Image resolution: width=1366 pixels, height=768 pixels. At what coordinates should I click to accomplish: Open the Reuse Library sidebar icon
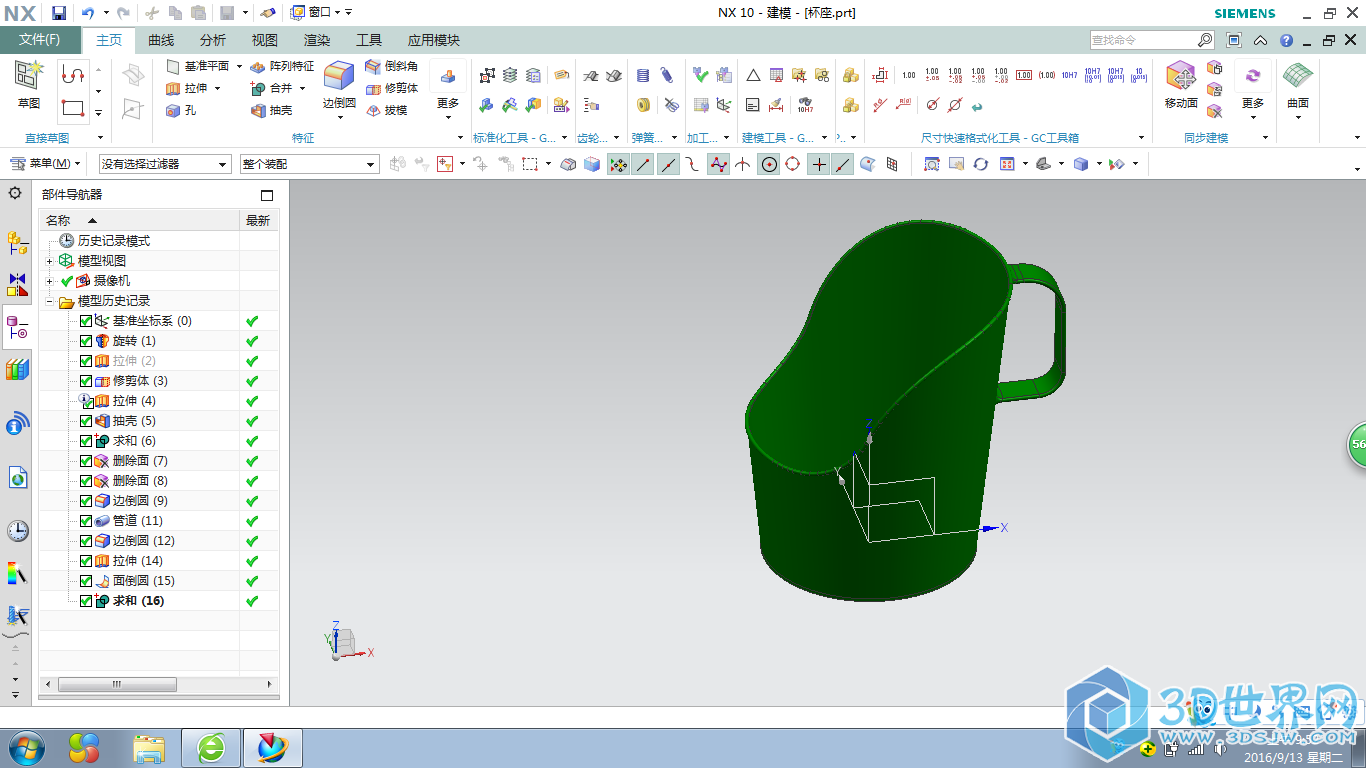click(x=17, y=369)
